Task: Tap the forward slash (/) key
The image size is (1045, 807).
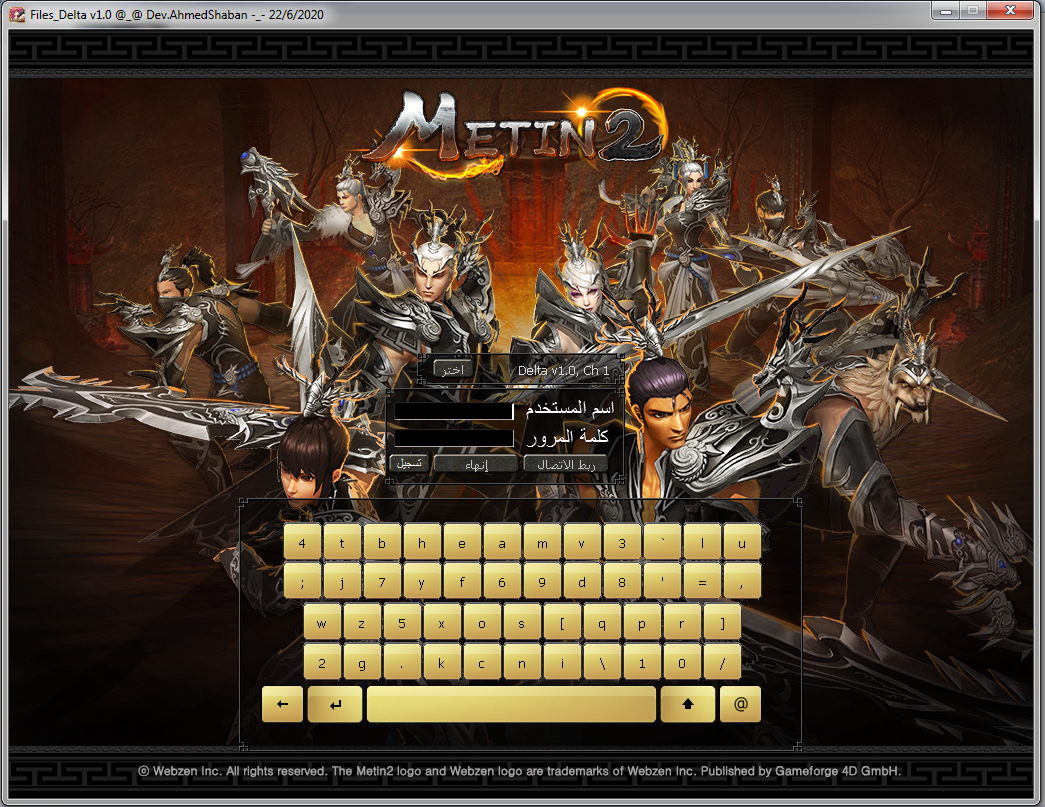Action: pos(722,663)
